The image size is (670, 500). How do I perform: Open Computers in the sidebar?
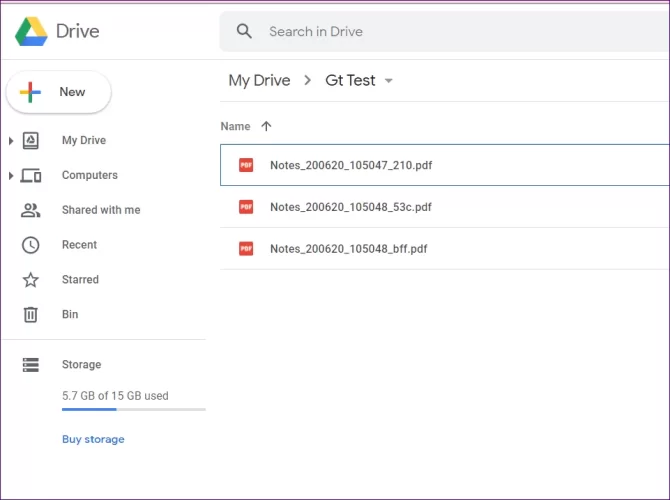coord(89,175)
